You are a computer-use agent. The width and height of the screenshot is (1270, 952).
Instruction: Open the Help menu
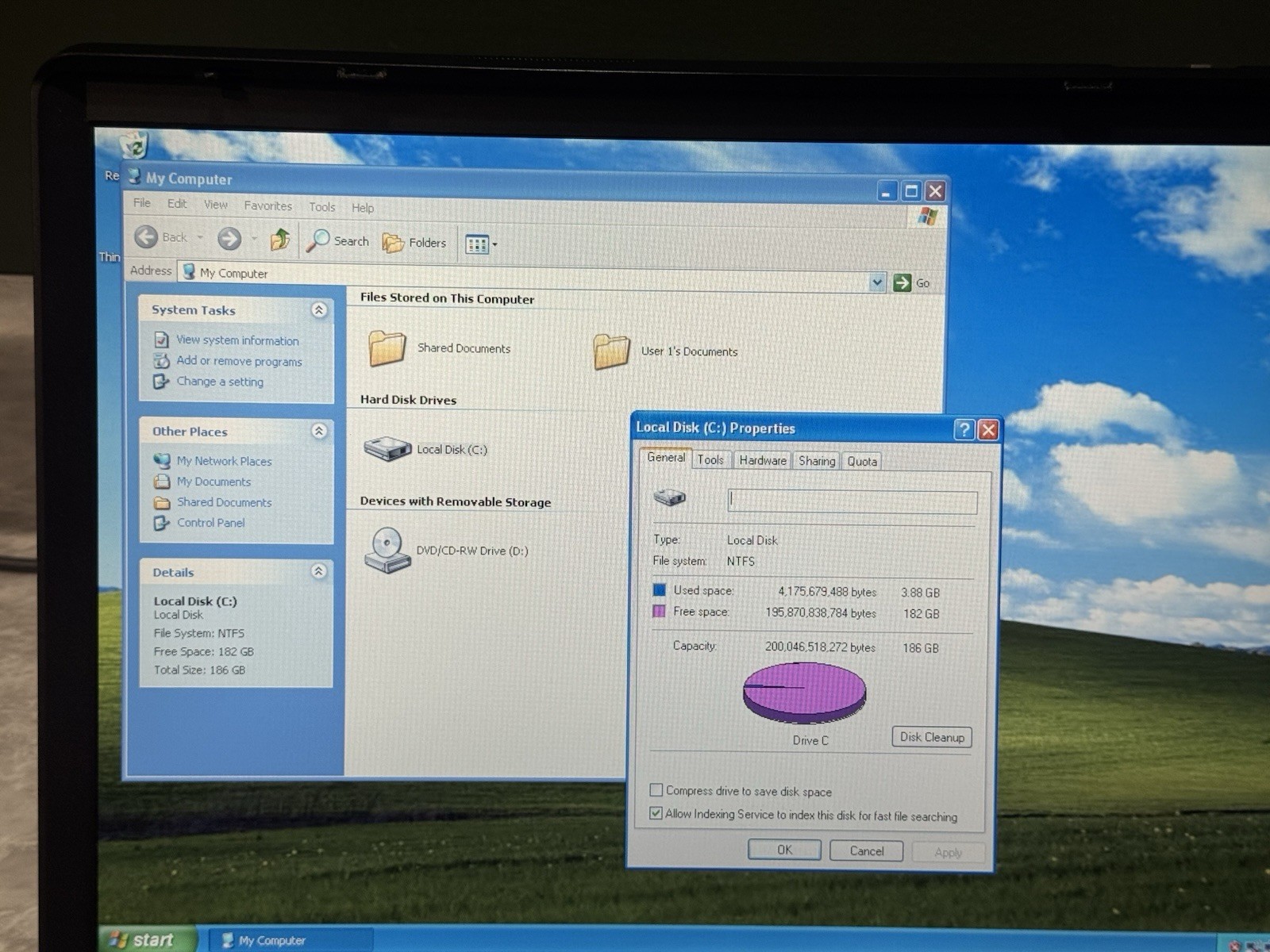pos(363,208)
